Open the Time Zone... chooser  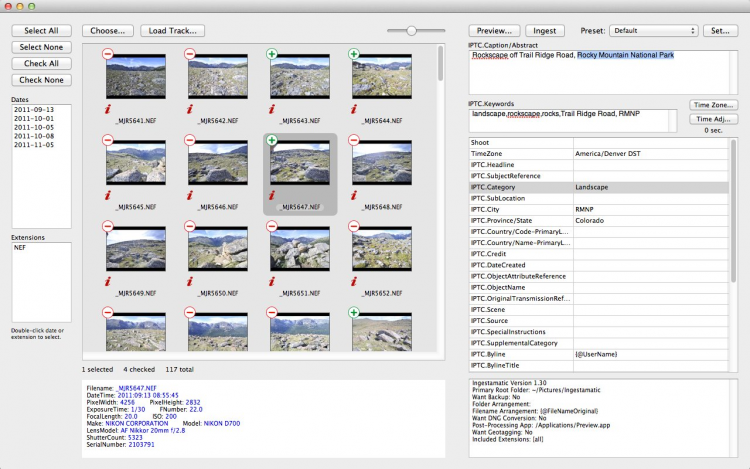(713, 105)
